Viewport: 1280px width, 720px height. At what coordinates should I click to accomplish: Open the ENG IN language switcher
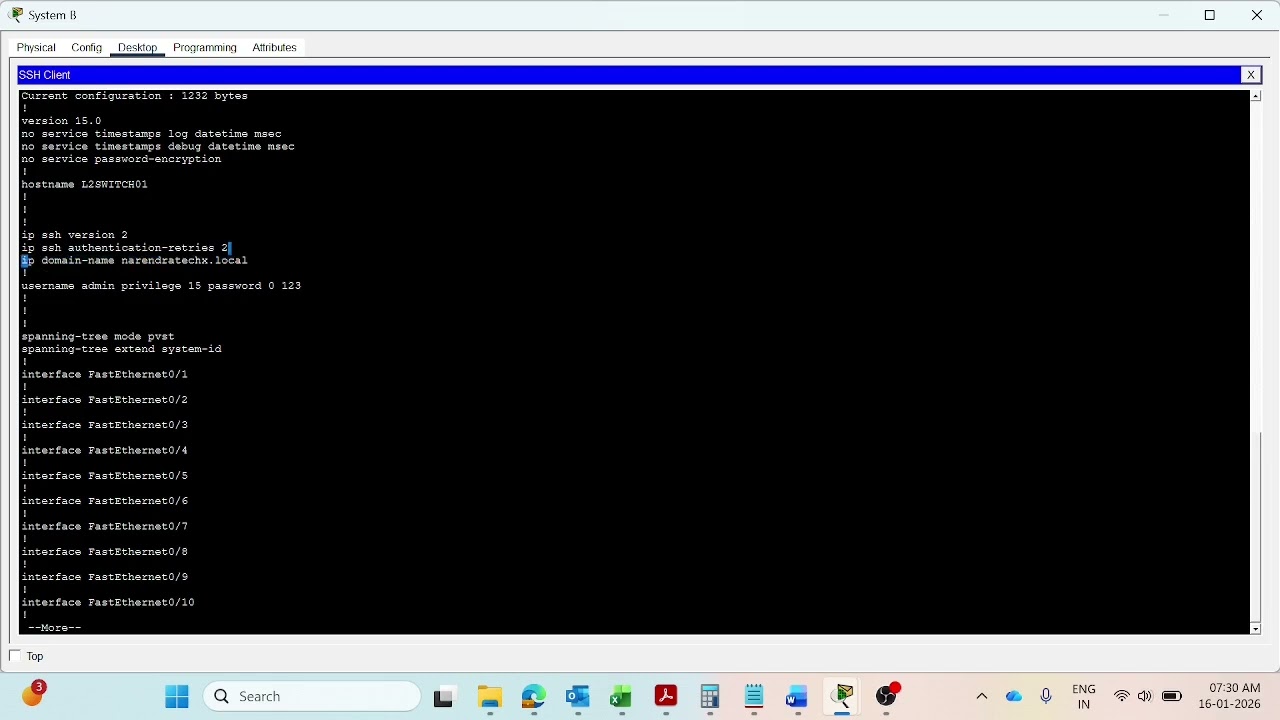point(1084,697)
